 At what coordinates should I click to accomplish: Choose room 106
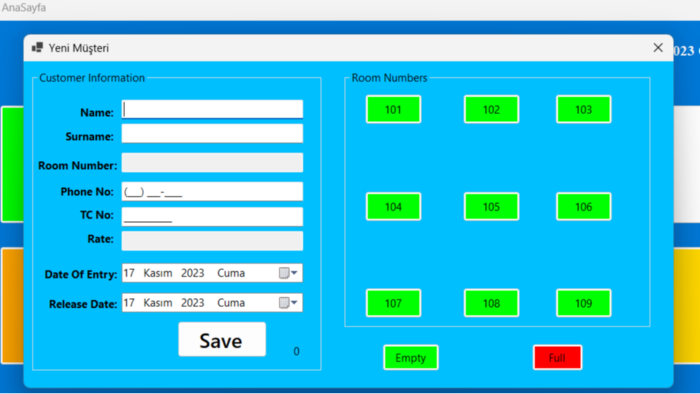[583, 207]
